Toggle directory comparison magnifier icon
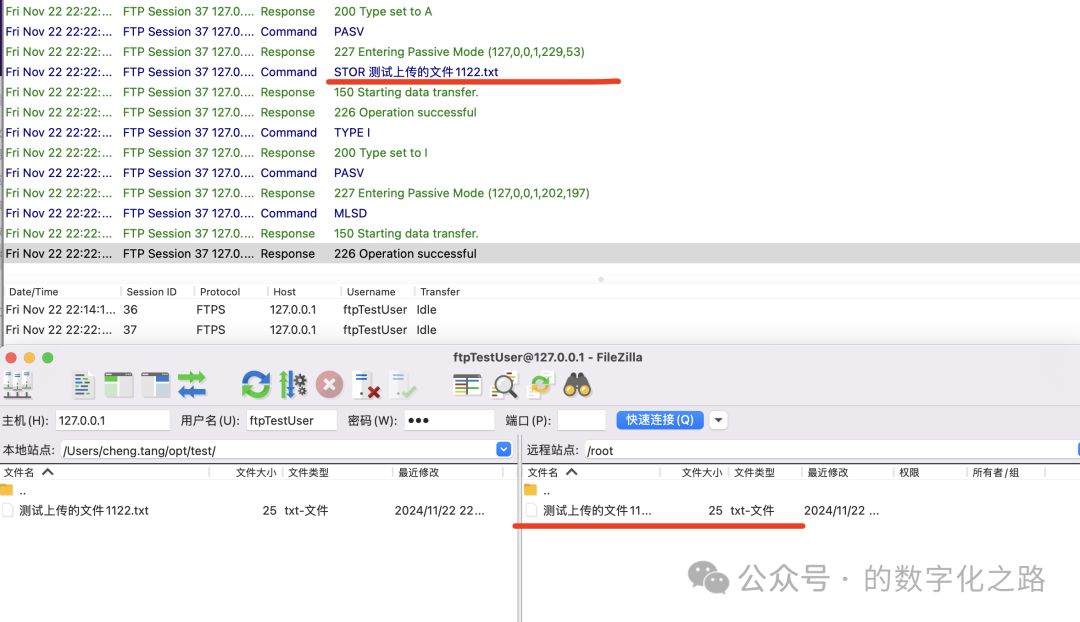1080x622 pixels. 504,385
